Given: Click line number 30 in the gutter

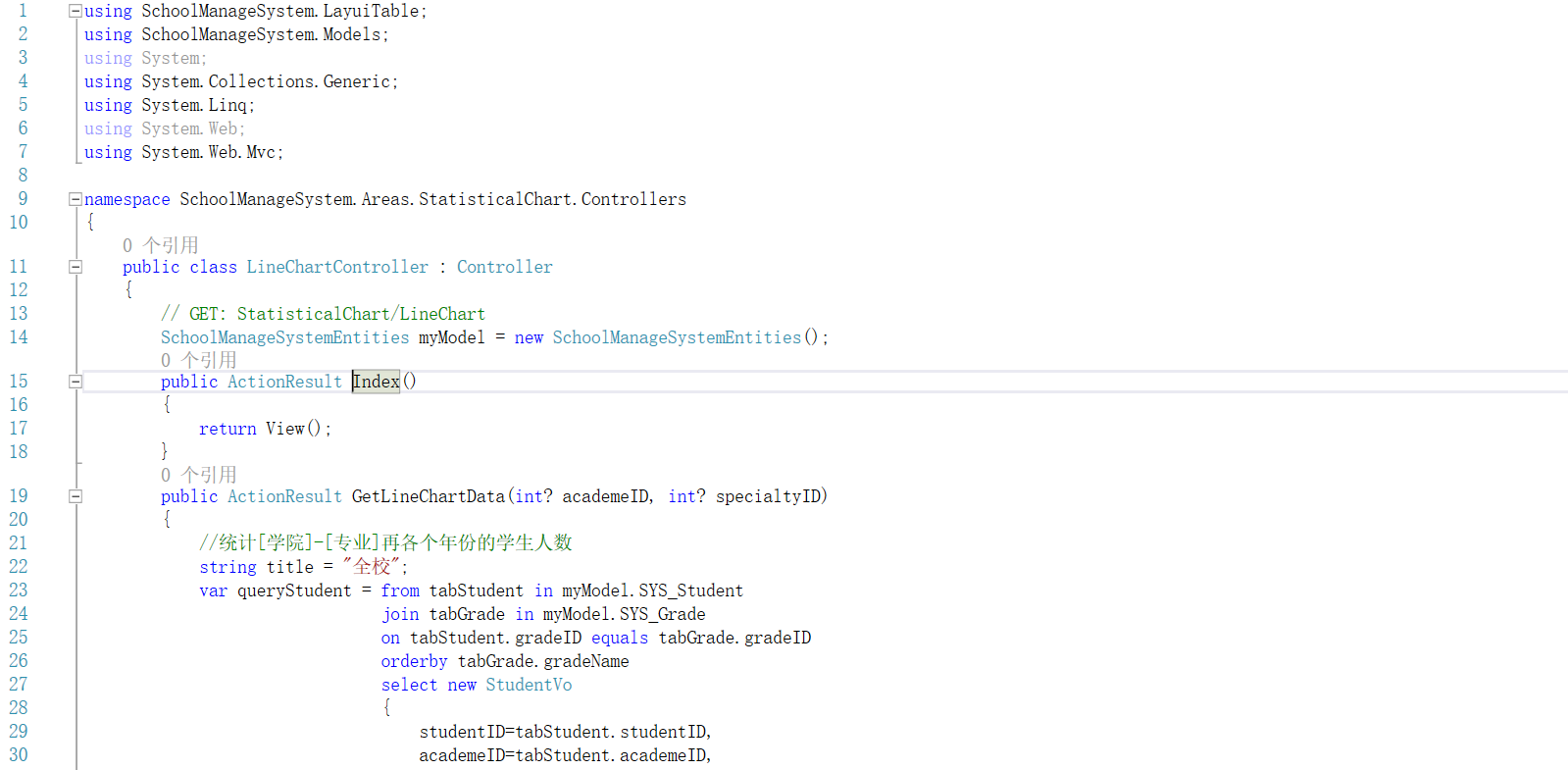Looking at the screenshot, I should (x=19, y=755).
